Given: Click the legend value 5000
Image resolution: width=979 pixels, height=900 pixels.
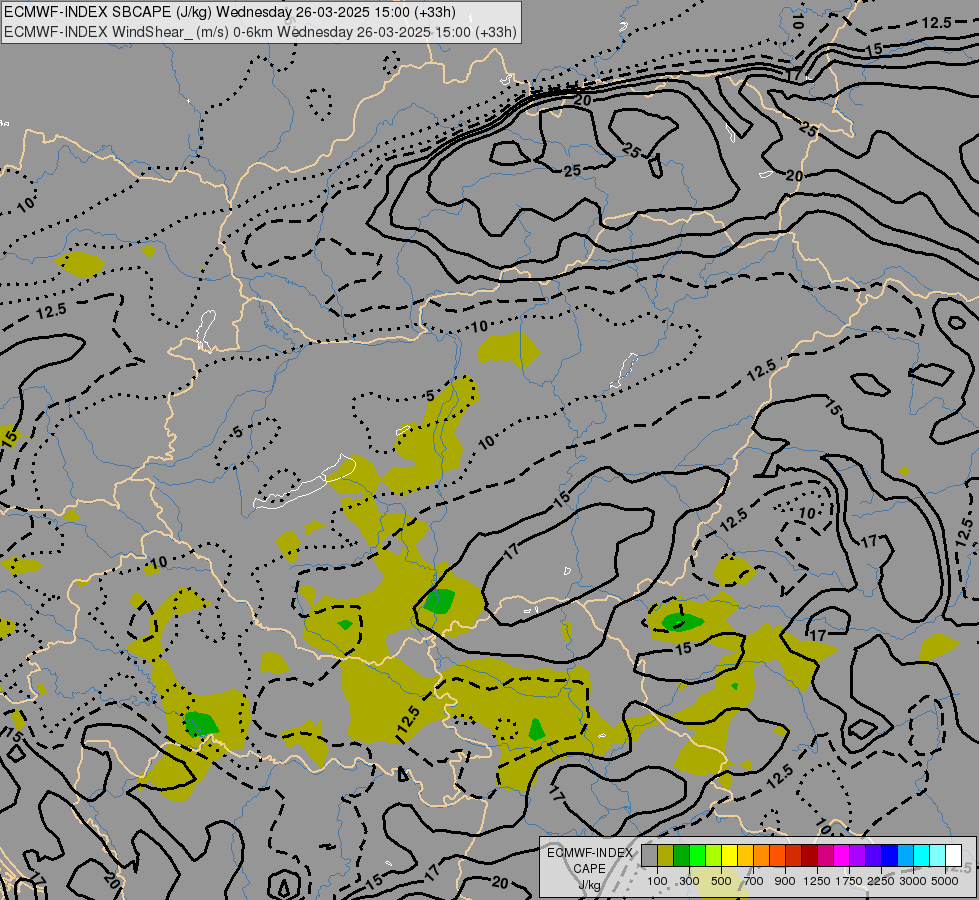Looking at the screenshot, I should [945, 881].
